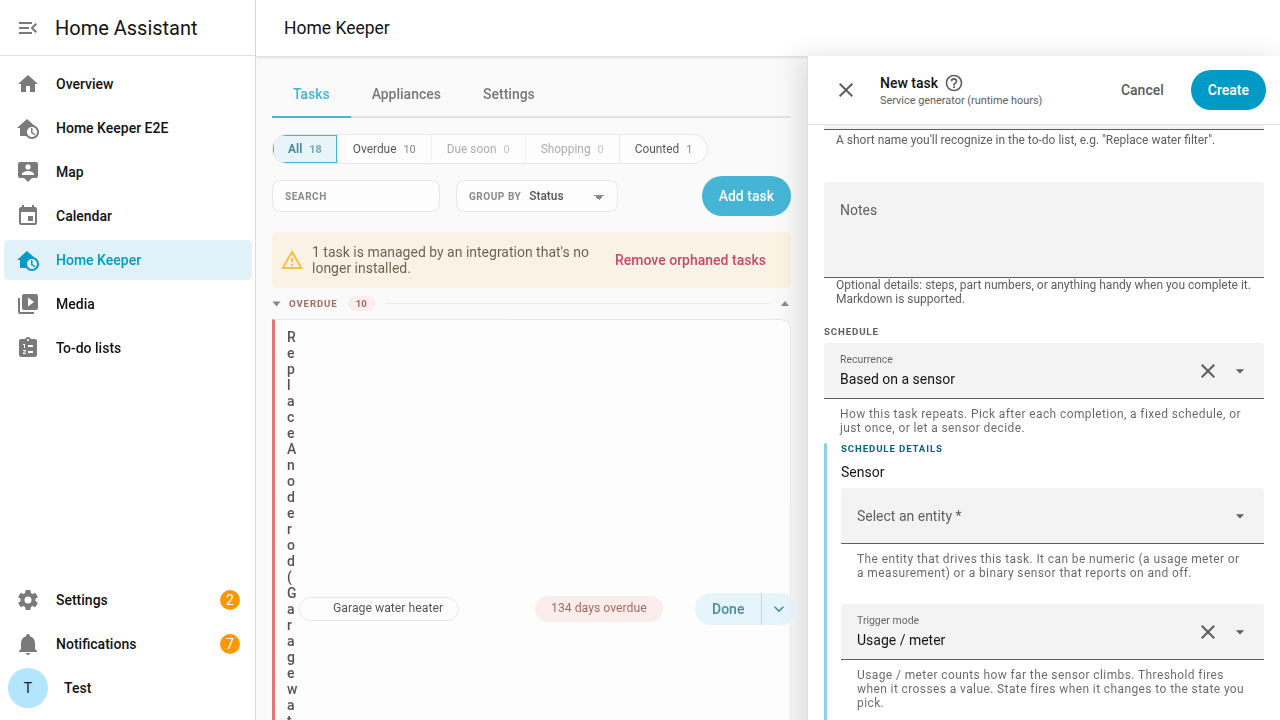Switch to the Appliances tab
The height and width of the screenshot is (720, 1280).
(x=406, y=94)
